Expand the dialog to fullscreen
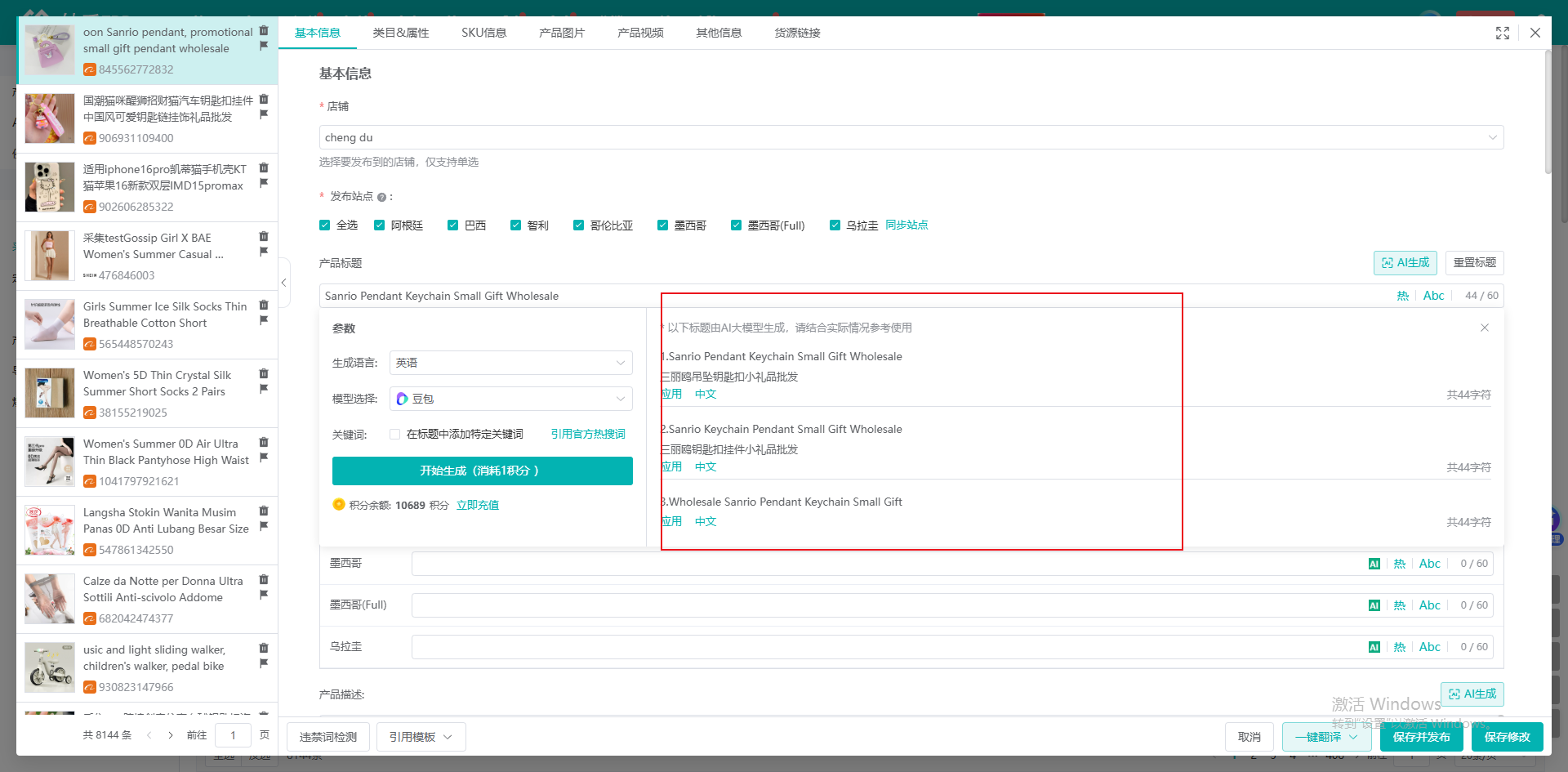This screenshot has height=772, width=1568. tap(1503, 33)
